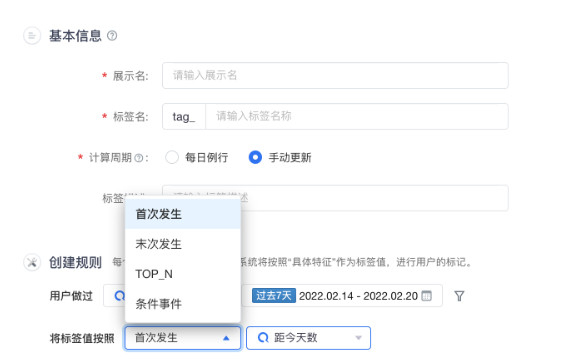The image size is (561, 363).
Task: Click the 2022.02.14 - 2022.02.20 date range
Action: 358,296
